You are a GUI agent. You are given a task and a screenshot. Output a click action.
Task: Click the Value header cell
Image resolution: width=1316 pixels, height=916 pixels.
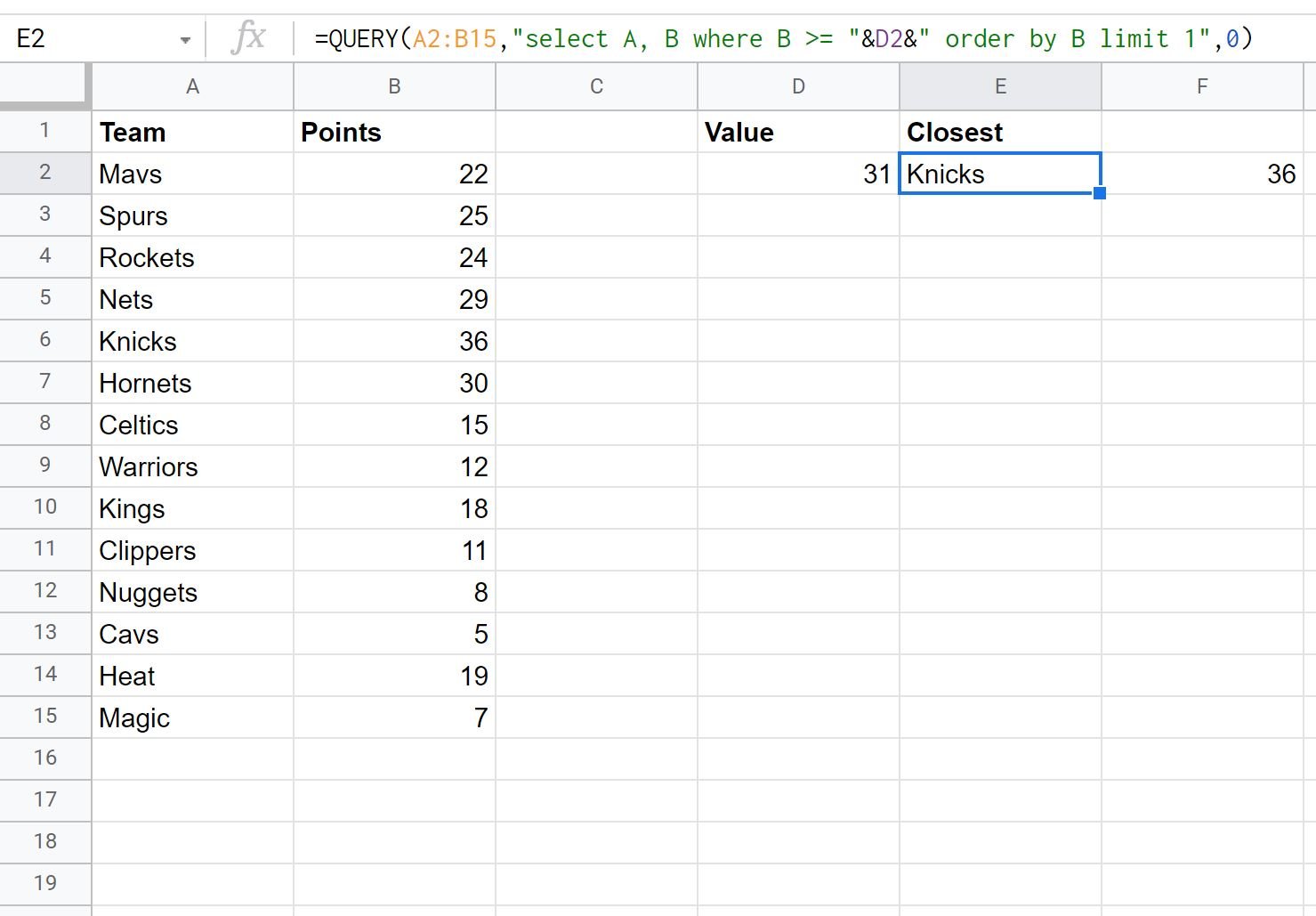(x=798, y=132)
